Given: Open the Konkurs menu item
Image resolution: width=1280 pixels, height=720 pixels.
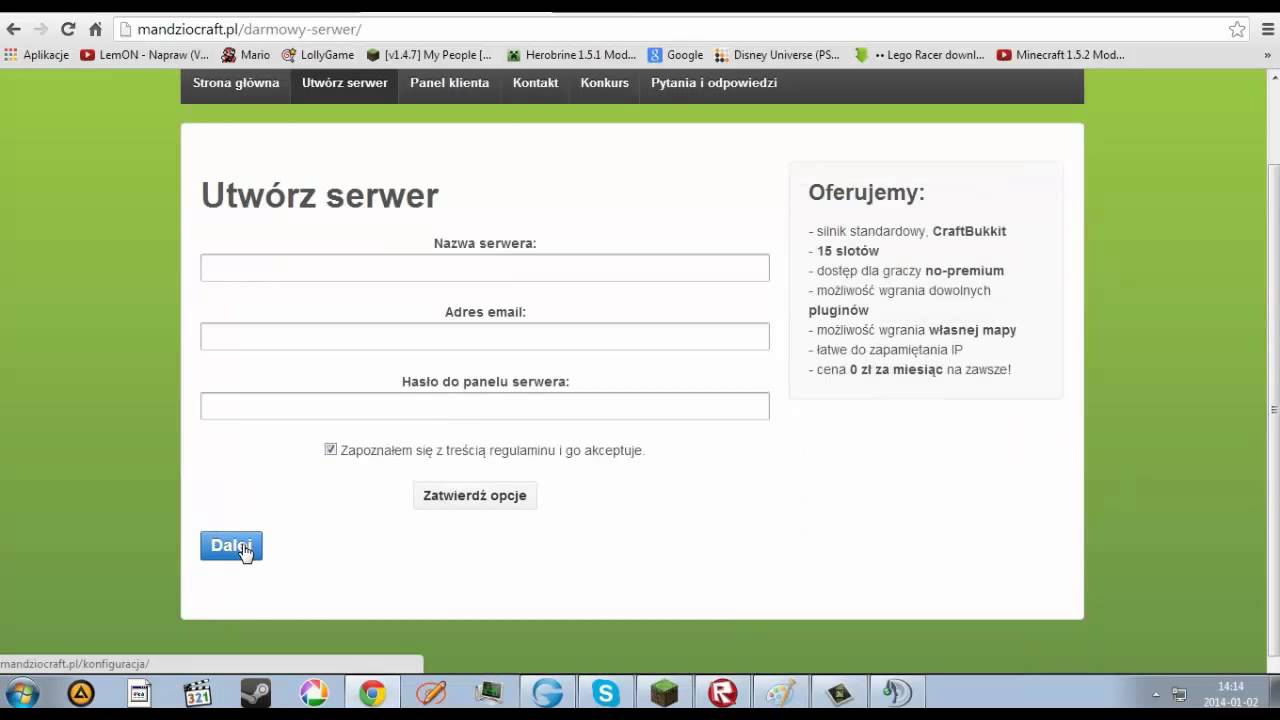Looking at the screenshot, I should tap(605, 83).
